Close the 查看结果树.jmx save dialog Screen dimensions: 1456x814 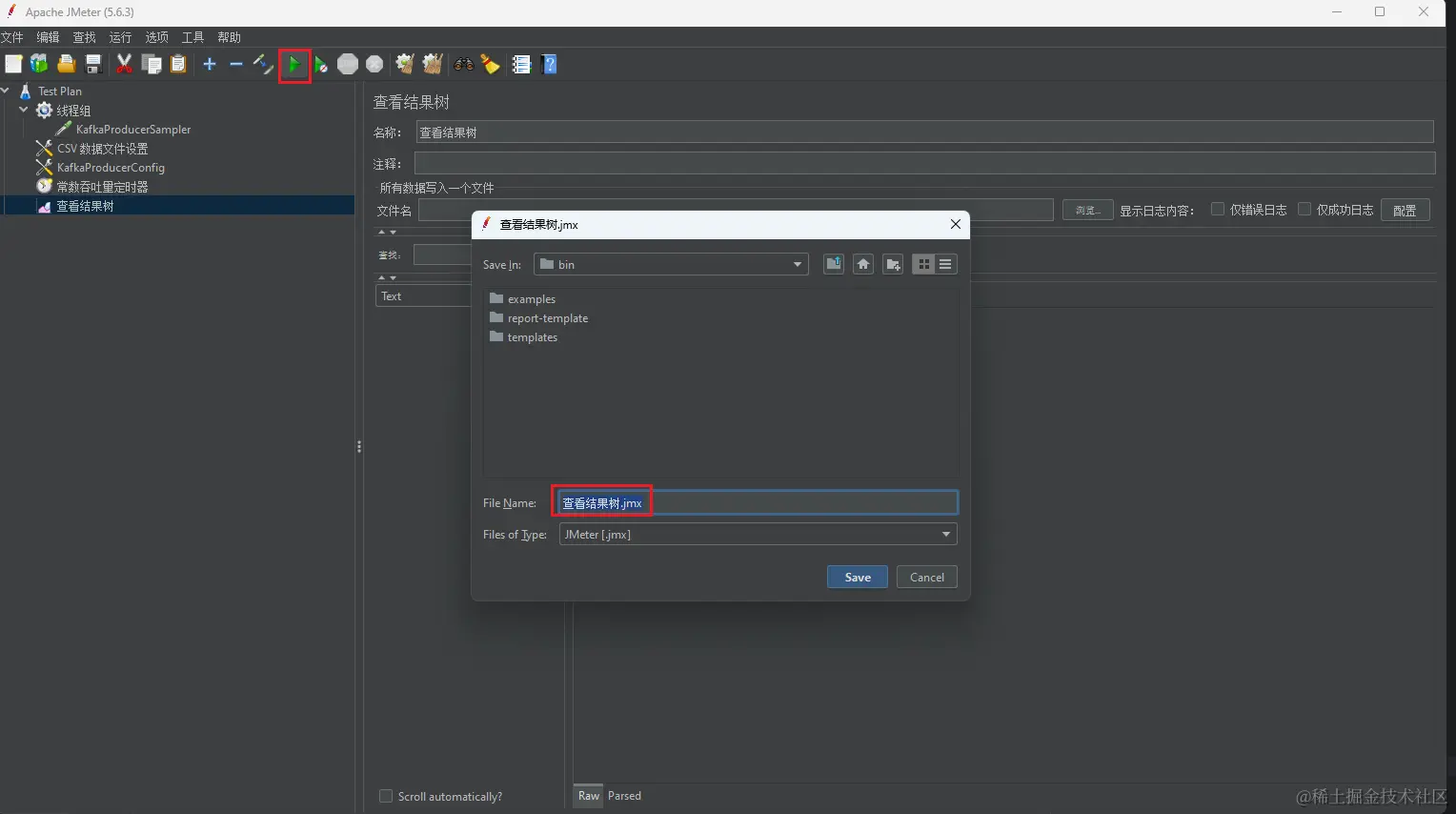click(956, 224)
